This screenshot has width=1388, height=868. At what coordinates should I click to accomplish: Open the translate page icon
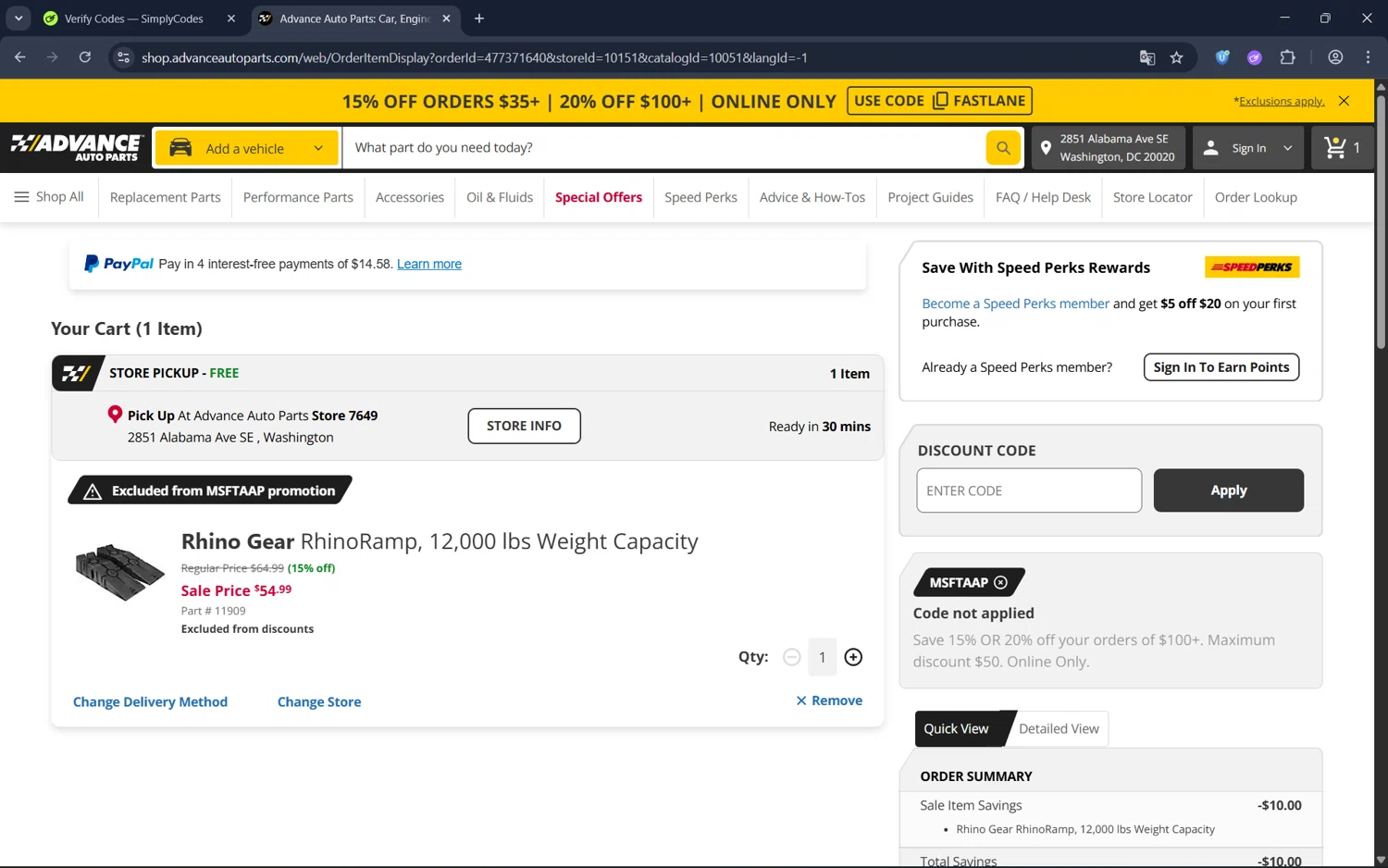(1147, 57)
